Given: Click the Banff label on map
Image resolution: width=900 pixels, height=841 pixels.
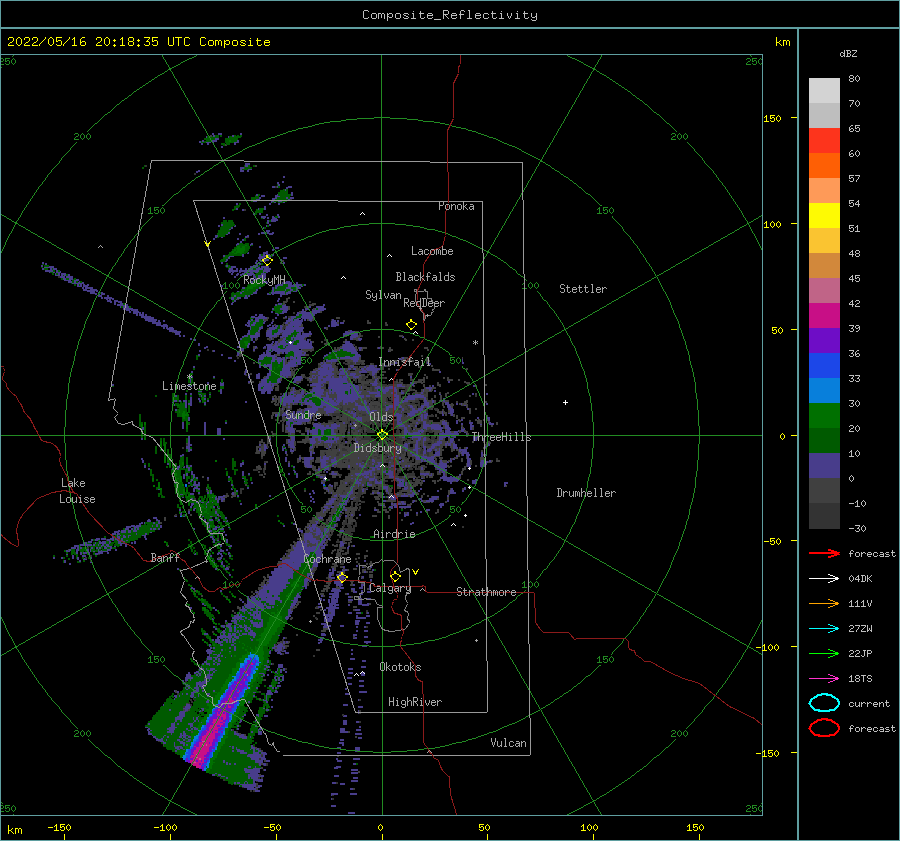Looking at the screenshot, I should click(x=165, y=557).
